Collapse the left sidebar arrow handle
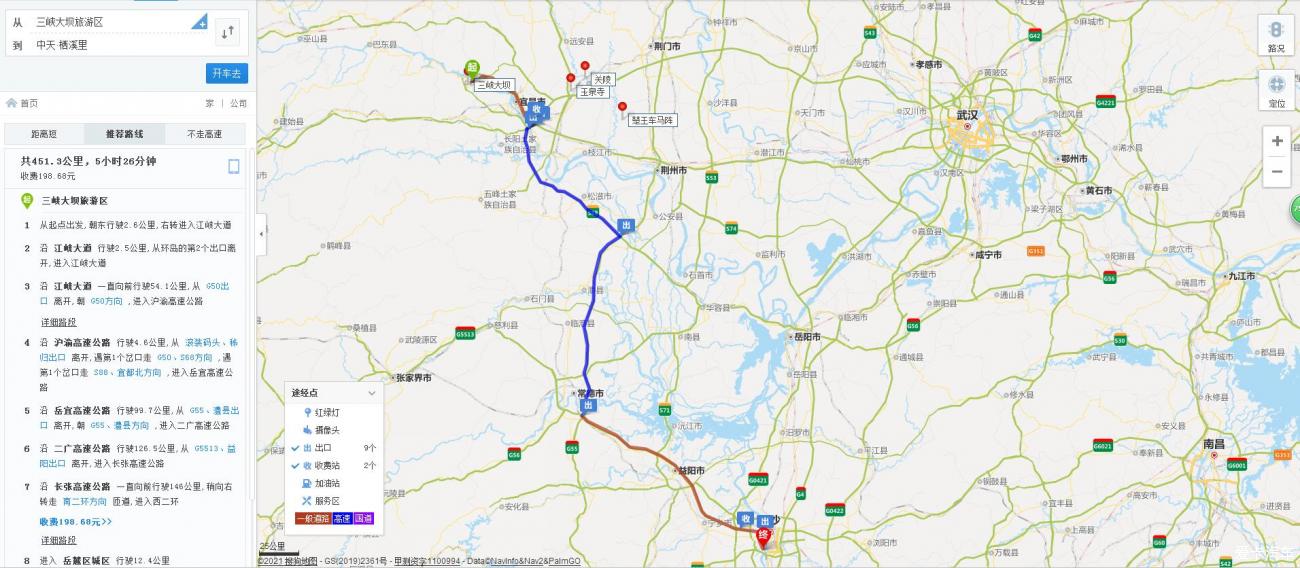 coord(261,233)
